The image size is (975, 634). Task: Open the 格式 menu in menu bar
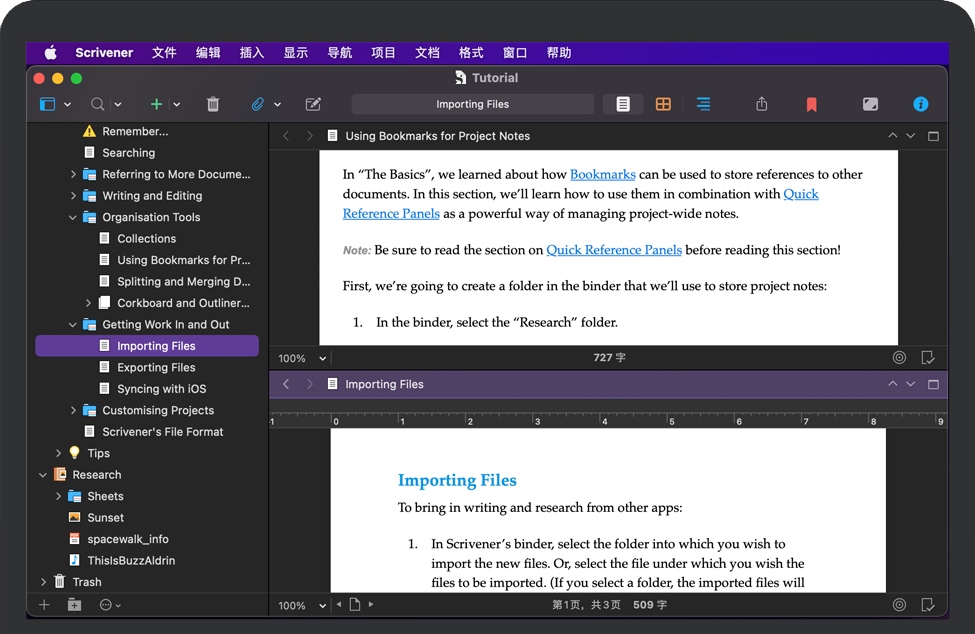(471, 53)
